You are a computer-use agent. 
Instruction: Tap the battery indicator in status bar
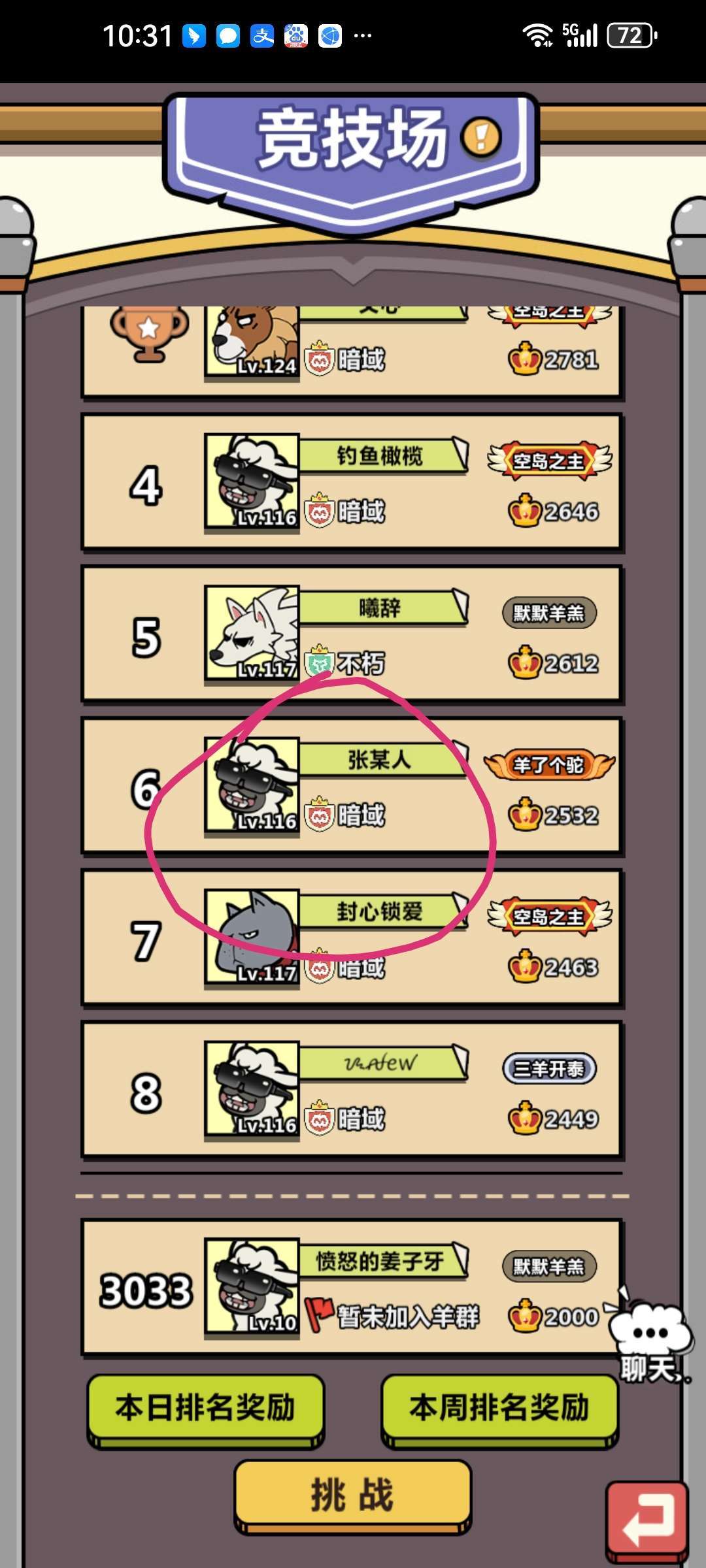pos(631,35)
